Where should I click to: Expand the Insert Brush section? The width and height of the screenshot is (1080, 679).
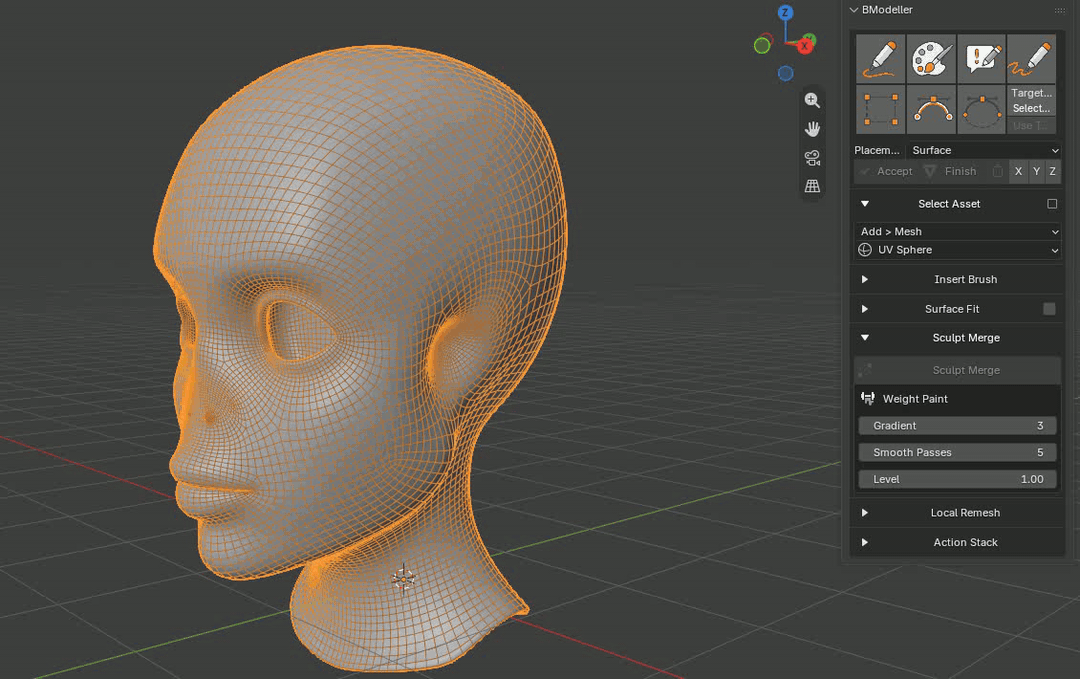(865, 280)
